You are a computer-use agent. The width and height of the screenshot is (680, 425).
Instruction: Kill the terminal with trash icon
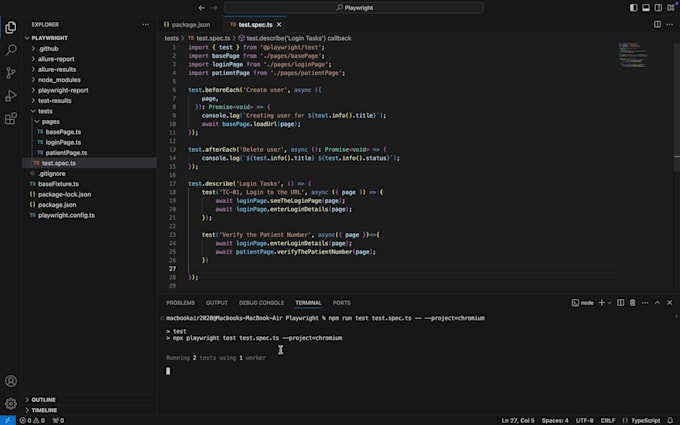coord(633,303)
